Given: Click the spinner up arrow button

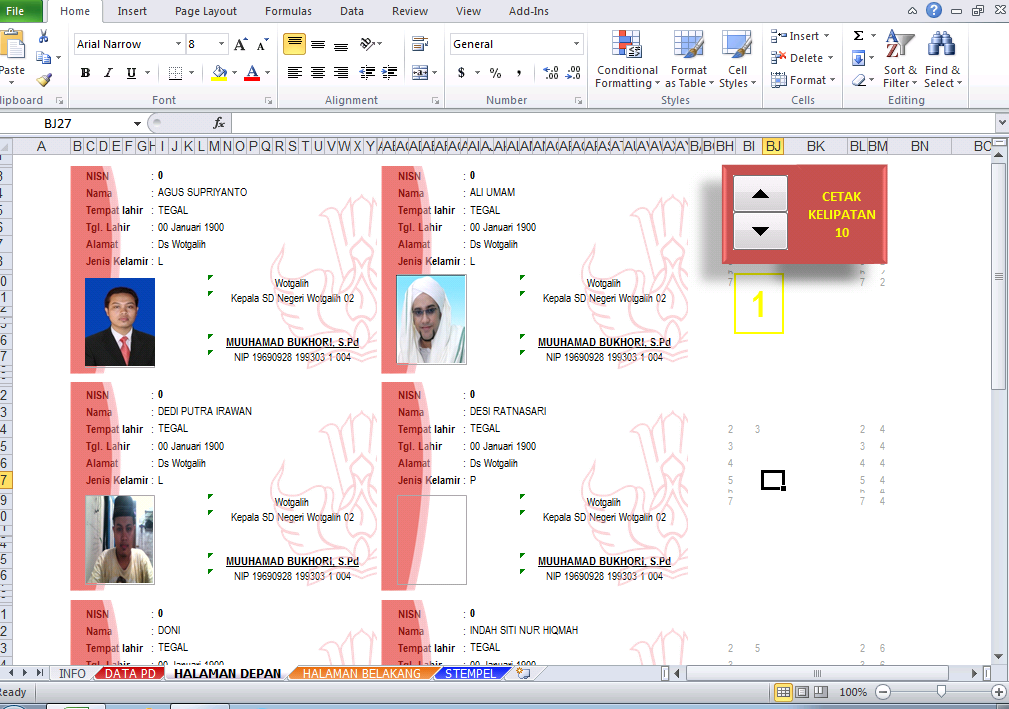Looking at the screenshot, I should click(760, 194).
